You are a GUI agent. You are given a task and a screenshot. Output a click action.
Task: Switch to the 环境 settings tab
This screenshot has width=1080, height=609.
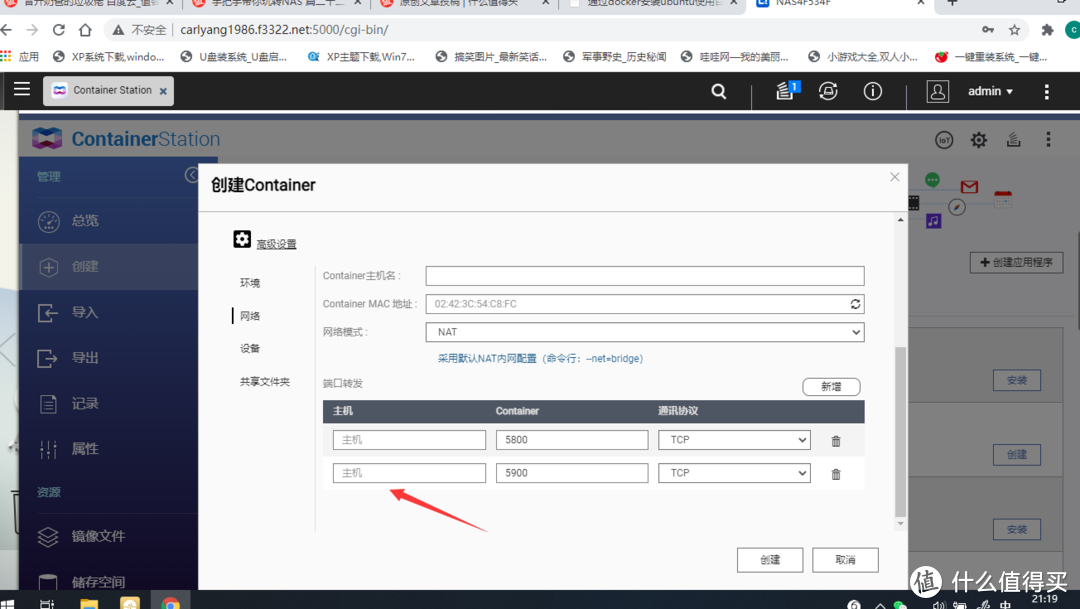[x=250, y=282]
